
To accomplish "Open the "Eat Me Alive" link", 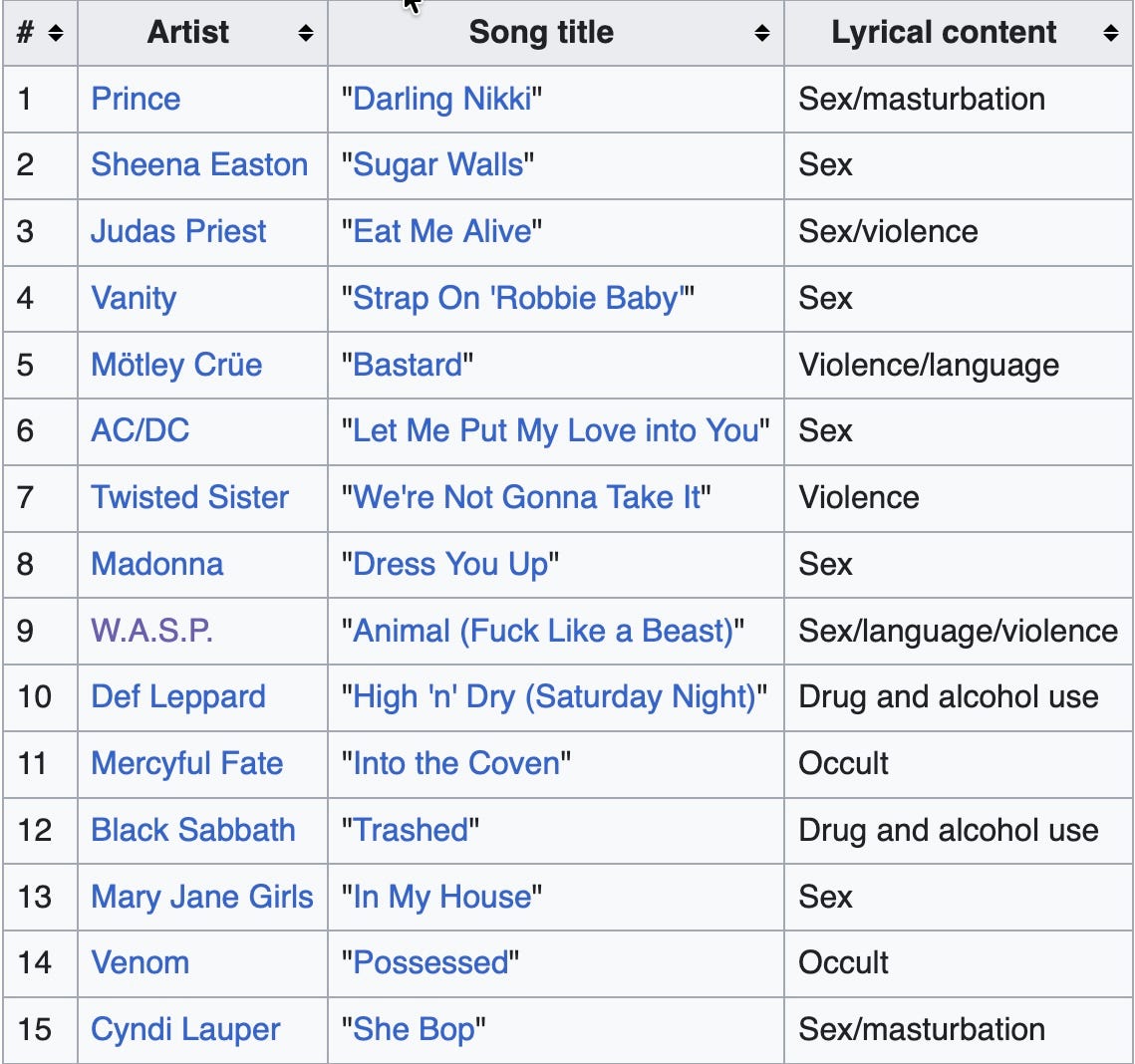I will (441, 231).
